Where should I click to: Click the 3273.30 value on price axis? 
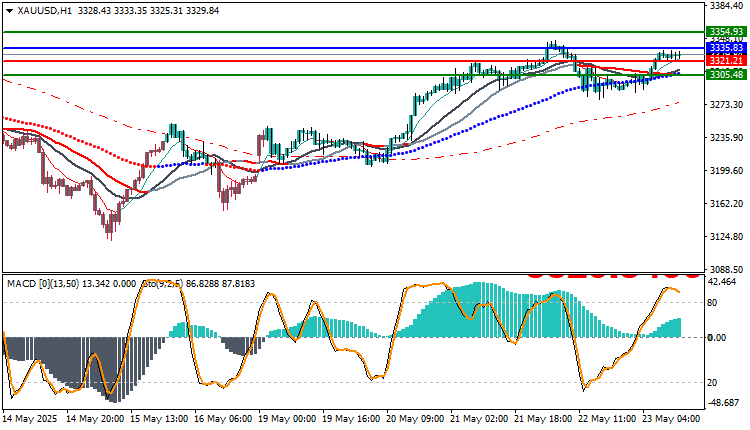pyautogui.click(x=727, y=104)
